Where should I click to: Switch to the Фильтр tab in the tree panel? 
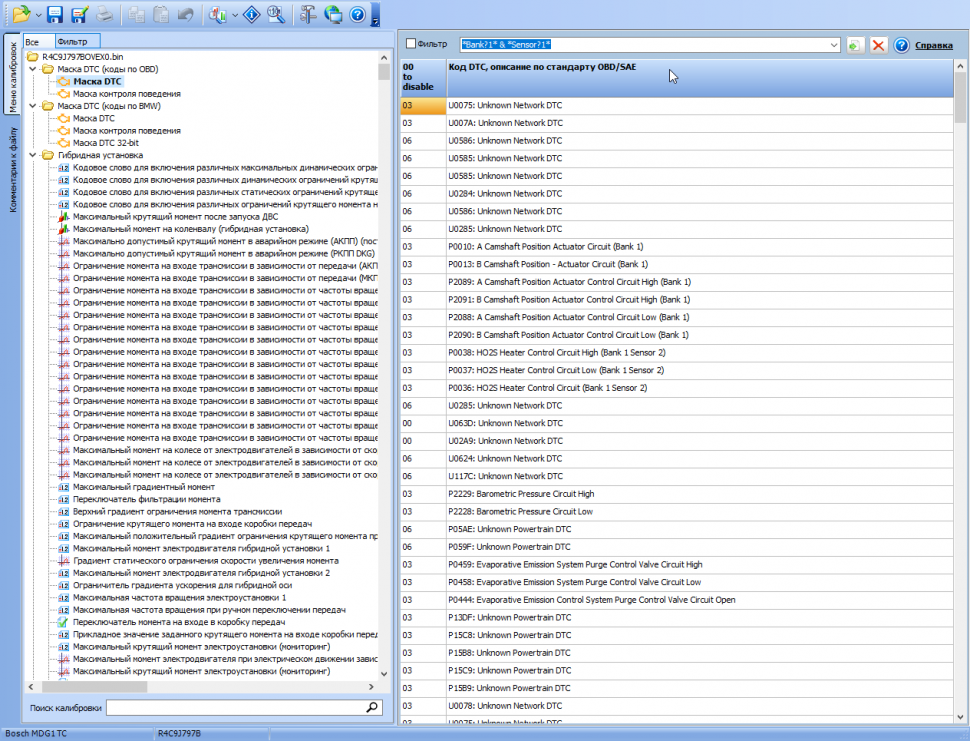point(72,41)
